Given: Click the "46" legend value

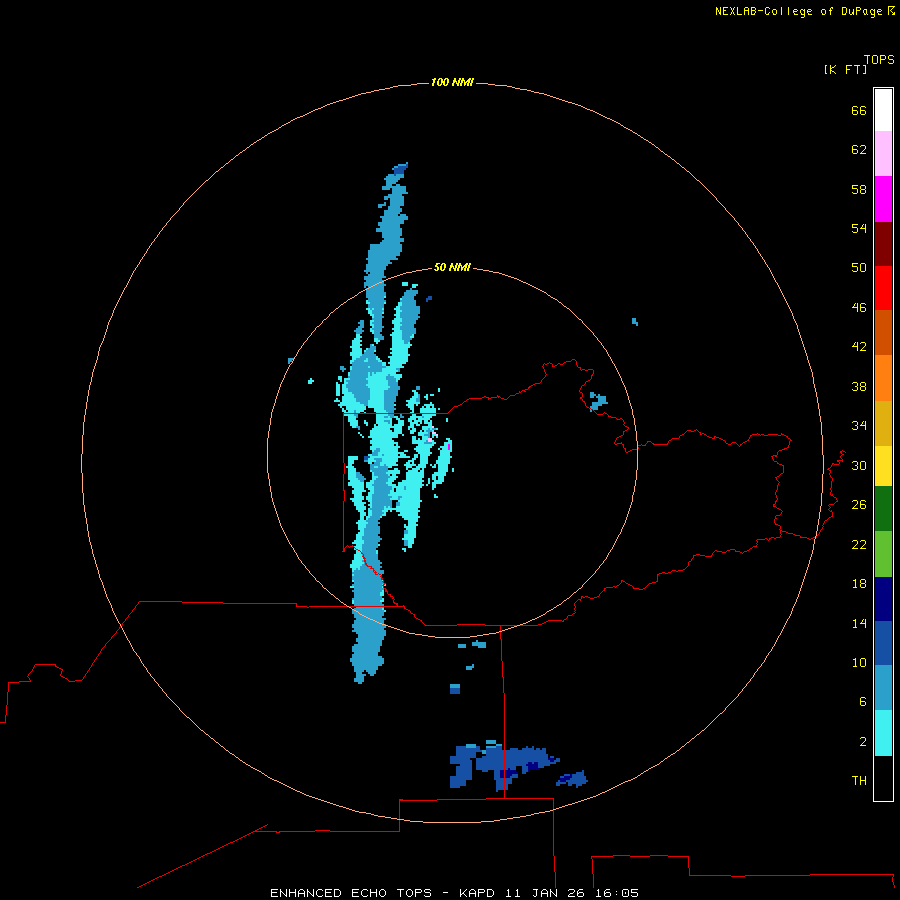Looking at the screenshot, I should pyautogui.click(x=859, y=308).
